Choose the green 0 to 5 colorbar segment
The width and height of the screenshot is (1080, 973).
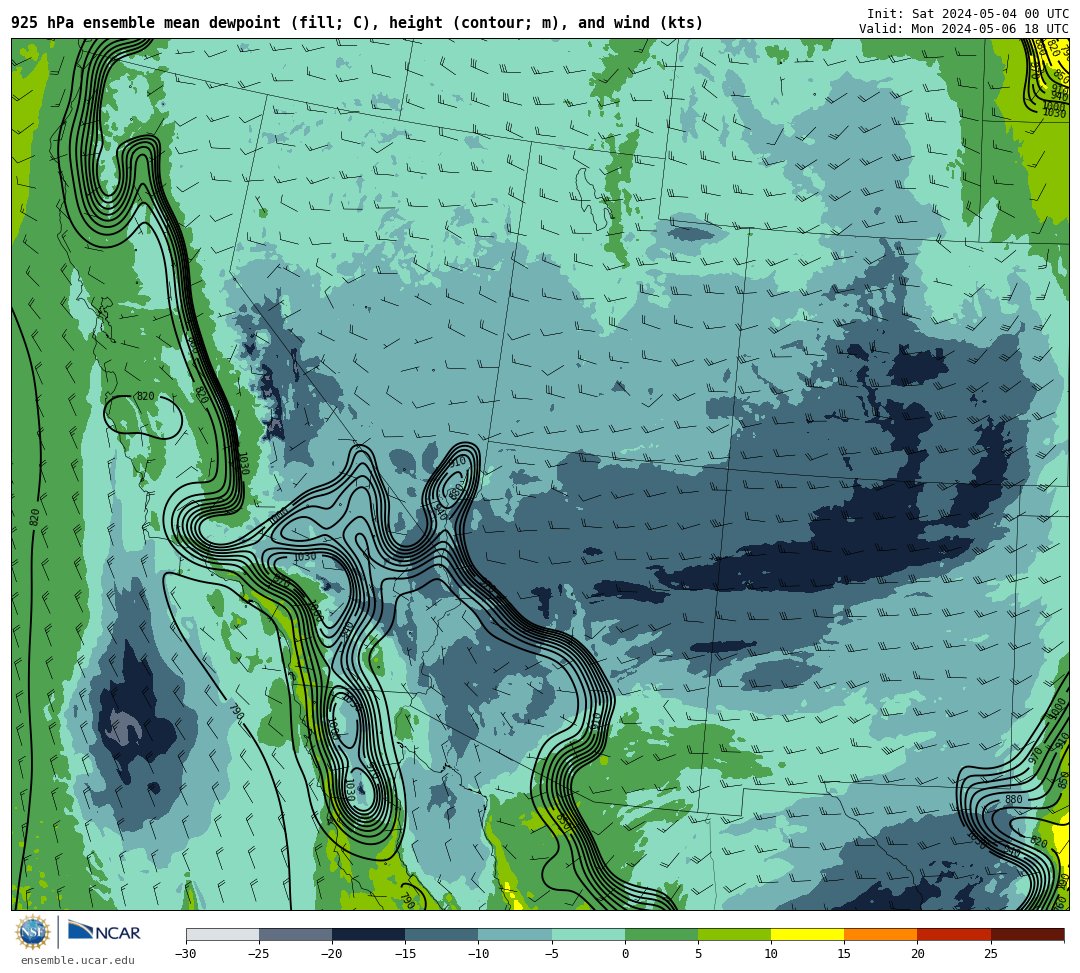661,934
